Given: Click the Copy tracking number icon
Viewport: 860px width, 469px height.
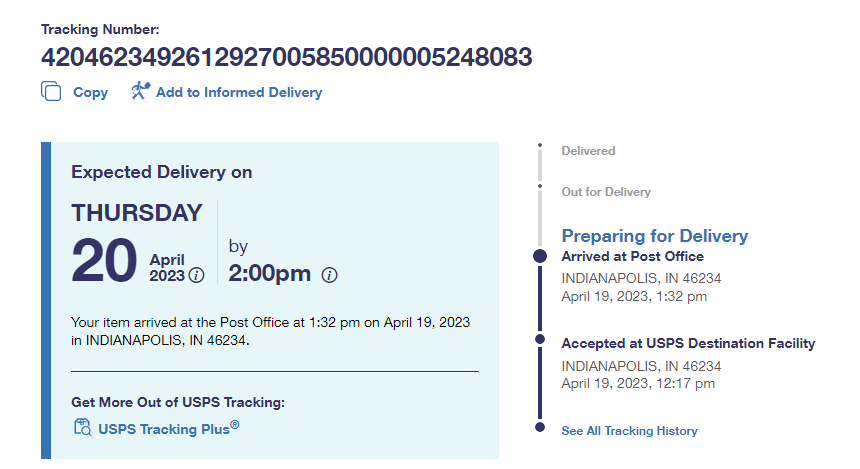Looking at the screenshot, I should coord(51,91).
